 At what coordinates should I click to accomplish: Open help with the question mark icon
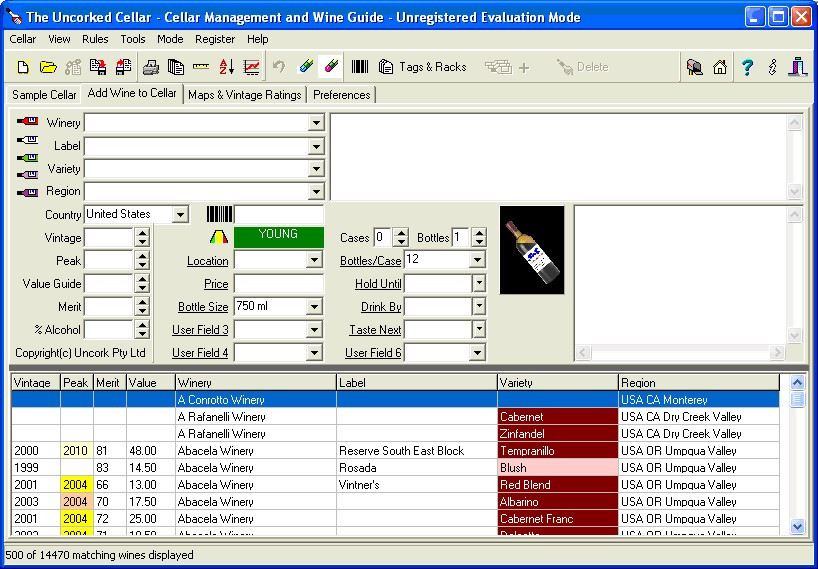point(747,67)
